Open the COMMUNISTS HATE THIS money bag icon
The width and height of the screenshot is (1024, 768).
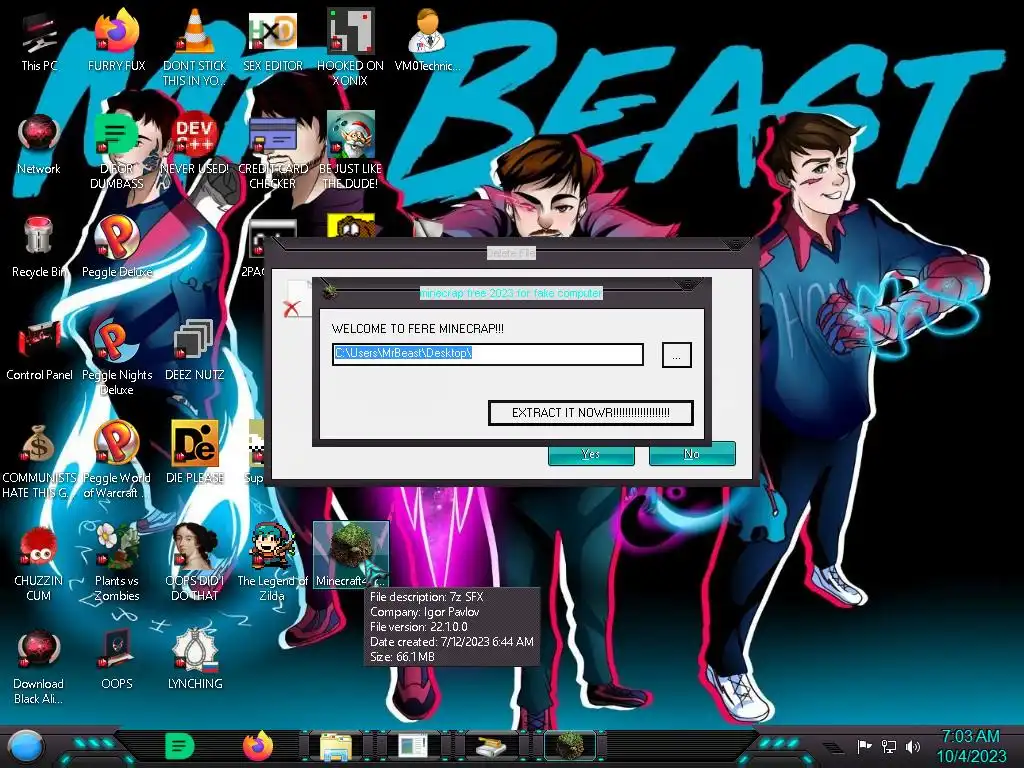click(x=39, y=461)
